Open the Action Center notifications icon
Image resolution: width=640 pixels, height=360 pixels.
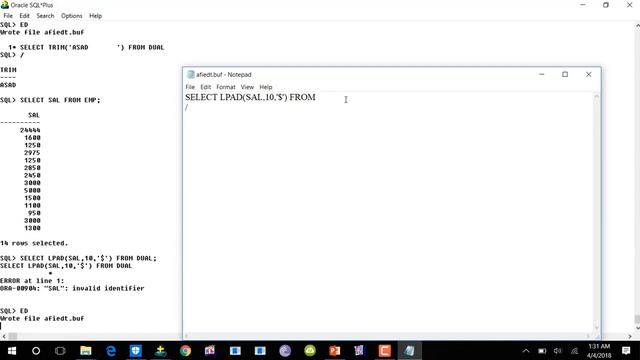[626, 351]
